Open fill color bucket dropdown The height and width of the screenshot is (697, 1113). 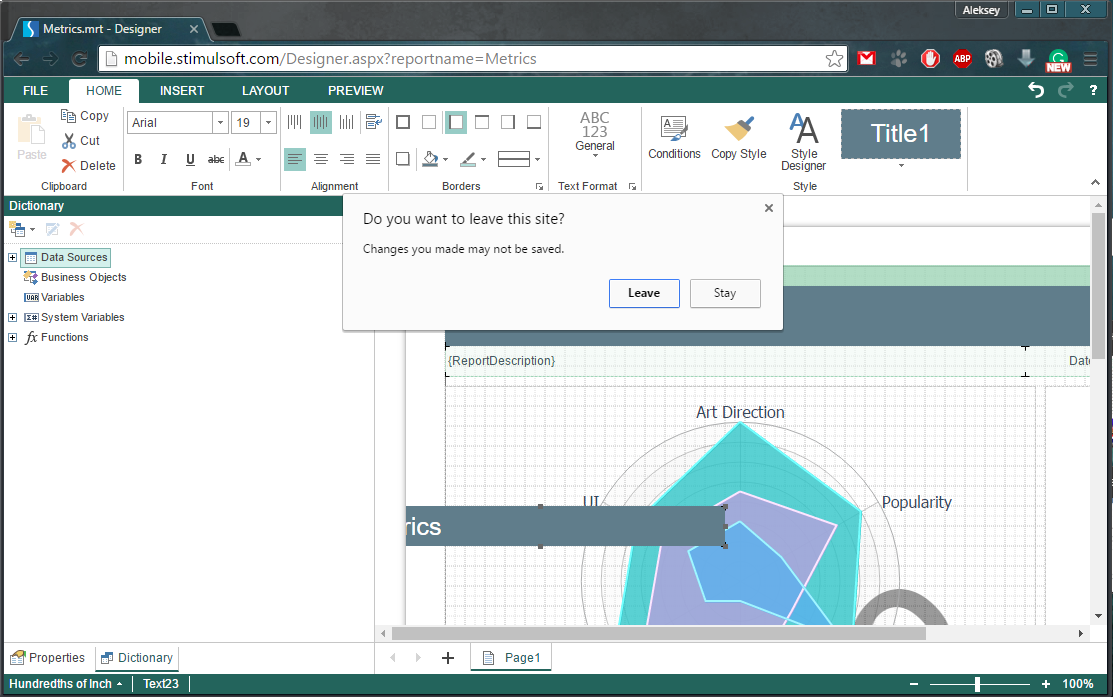pyautogui.click(x=445, y=159)
